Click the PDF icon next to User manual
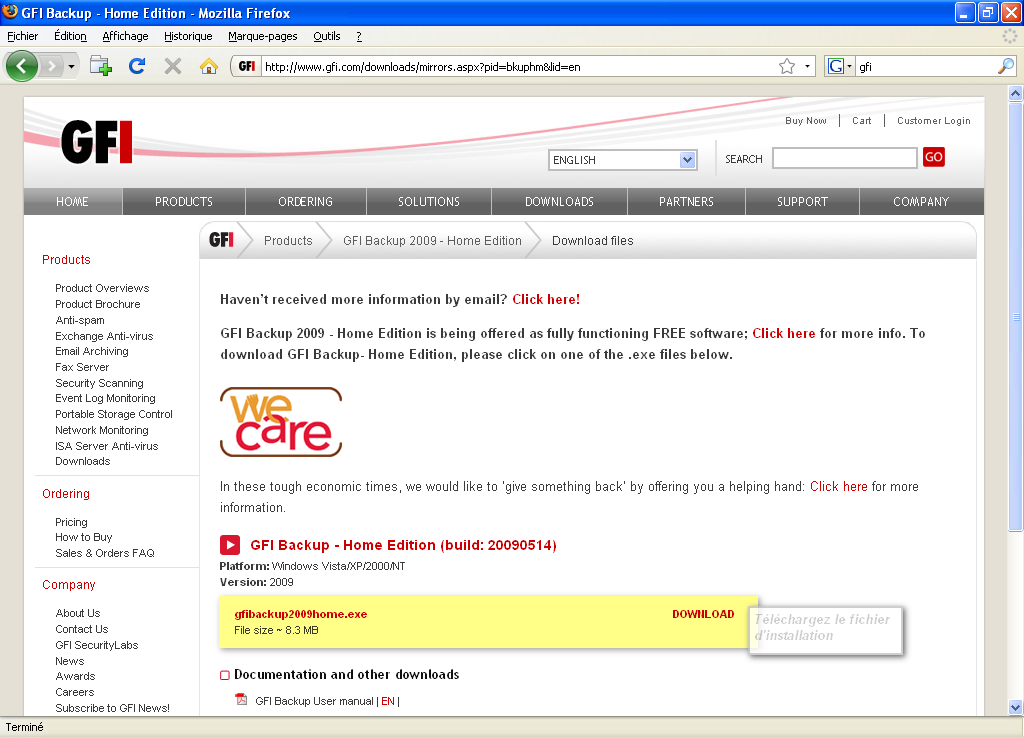Image resolution: width=1024 pixels, height=738 pixels. 241,700
